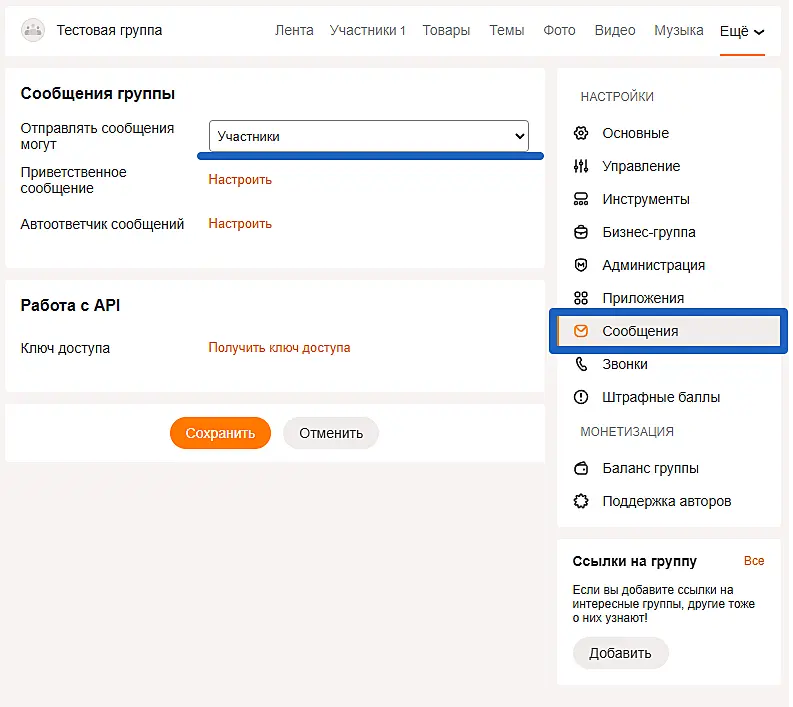Image resolution: width=793 pixels, height=707 pixels.
Task: Go to the Товары tab
Action: tap(446, 30)
